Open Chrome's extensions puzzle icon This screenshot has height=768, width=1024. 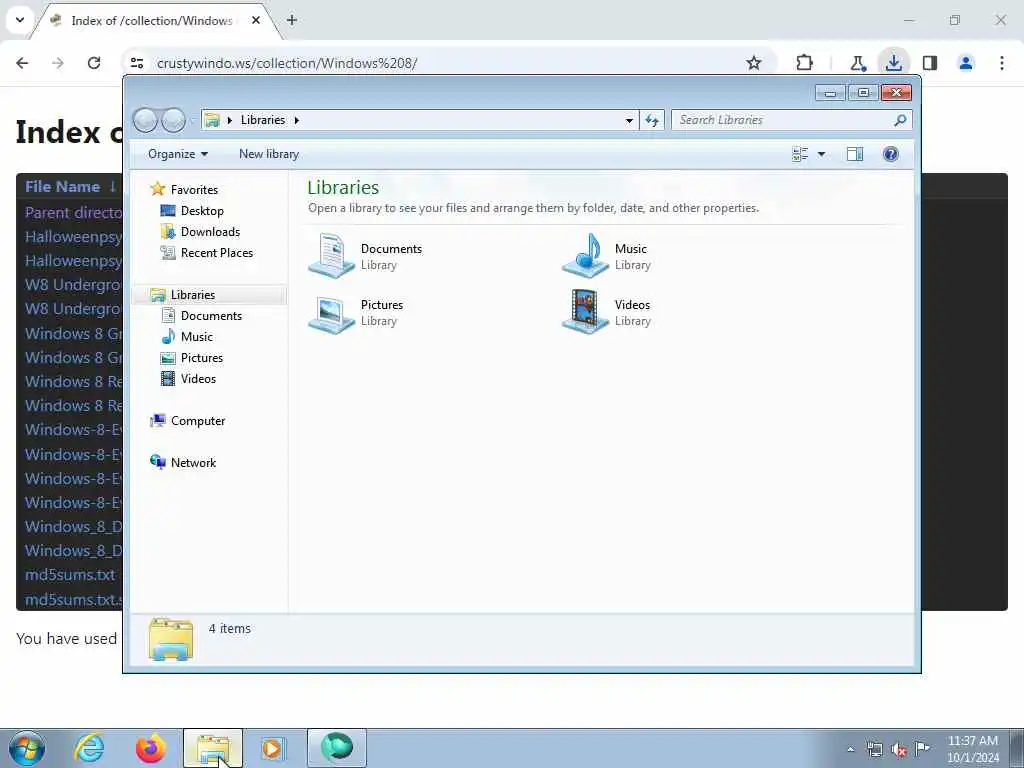(805, 63)
